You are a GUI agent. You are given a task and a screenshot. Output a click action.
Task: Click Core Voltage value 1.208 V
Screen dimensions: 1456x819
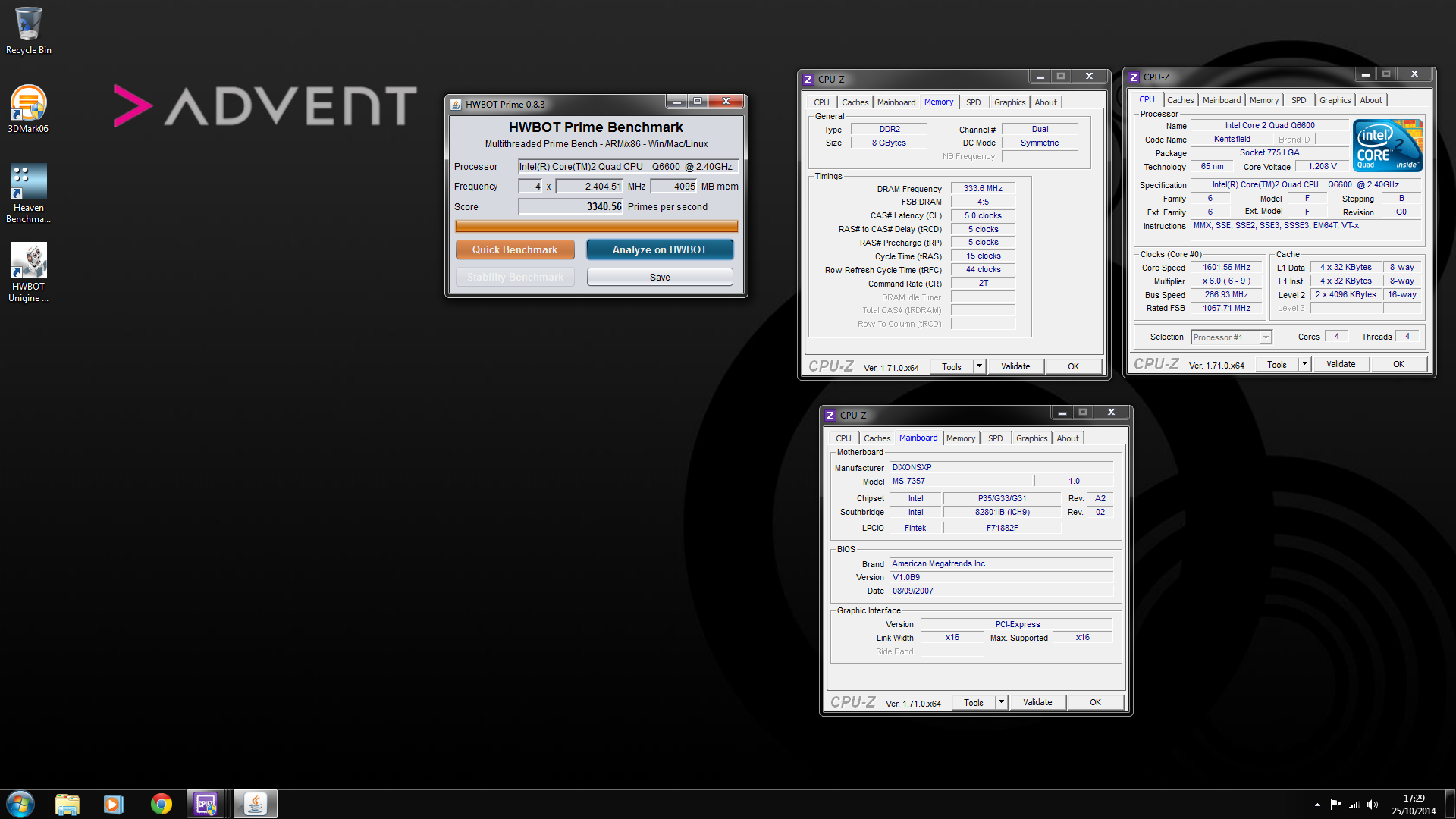pos(1322,167)
